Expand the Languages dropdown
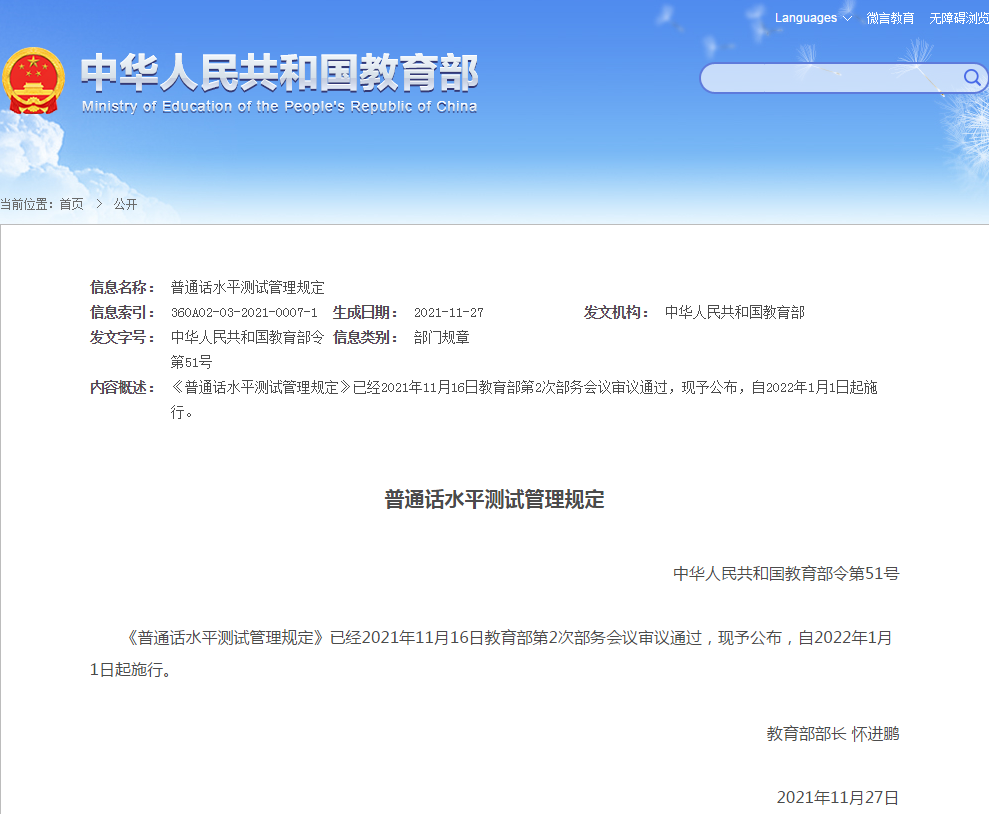This screenshot has height=814, width=989. [805, 17]
